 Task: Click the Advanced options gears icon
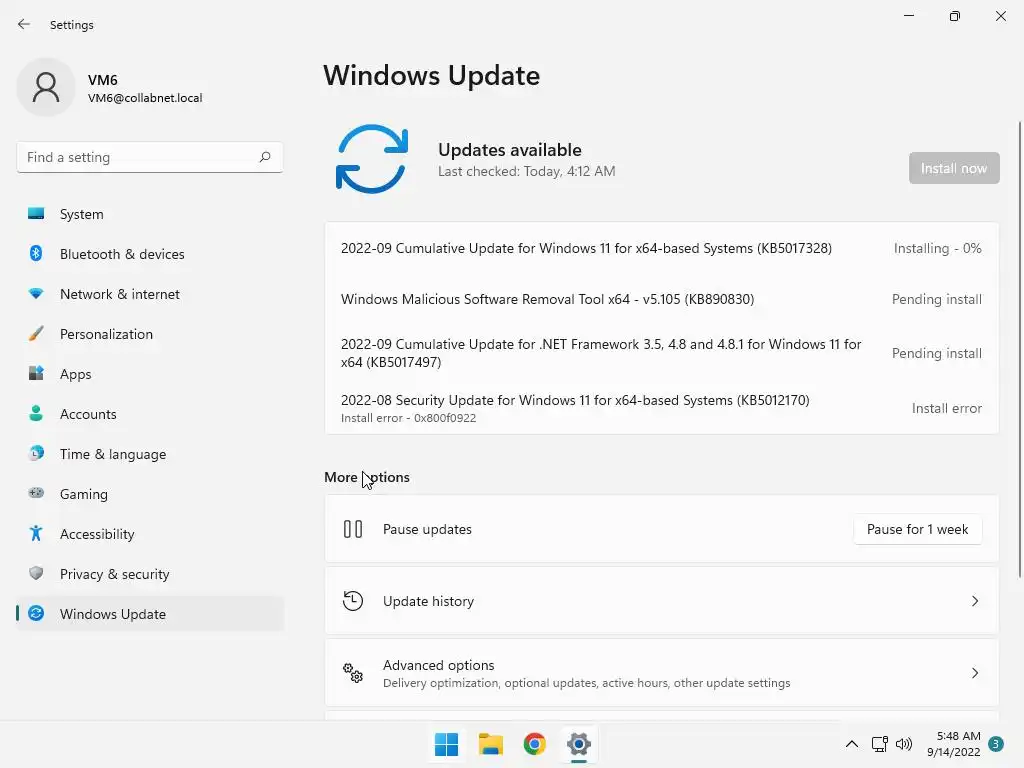point(353,673)
